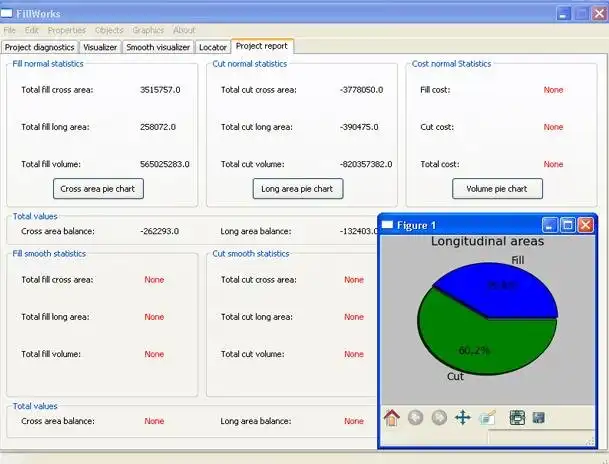Click the 60.2% label in the pie chart

click(474, 351)
